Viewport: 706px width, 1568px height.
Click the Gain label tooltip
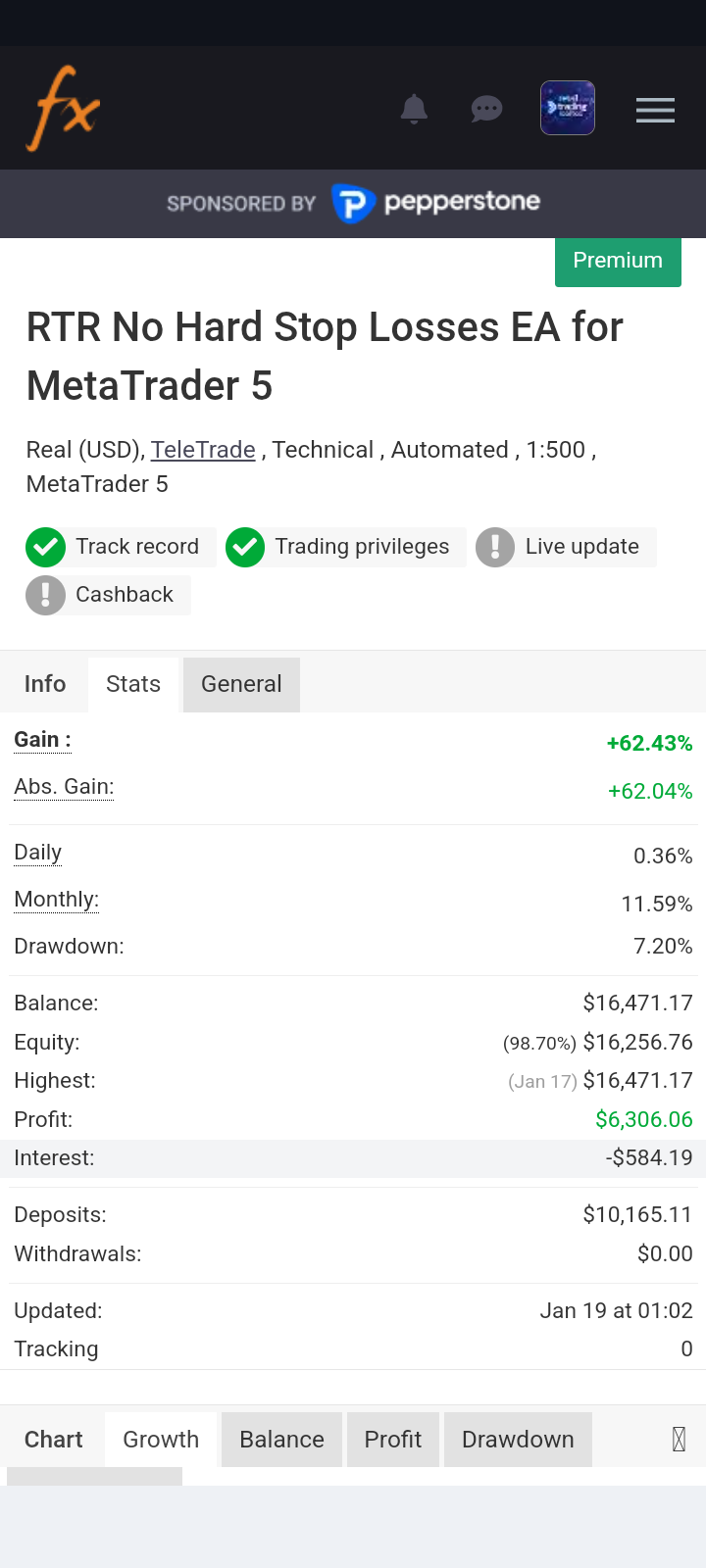[x=42, y=740]
